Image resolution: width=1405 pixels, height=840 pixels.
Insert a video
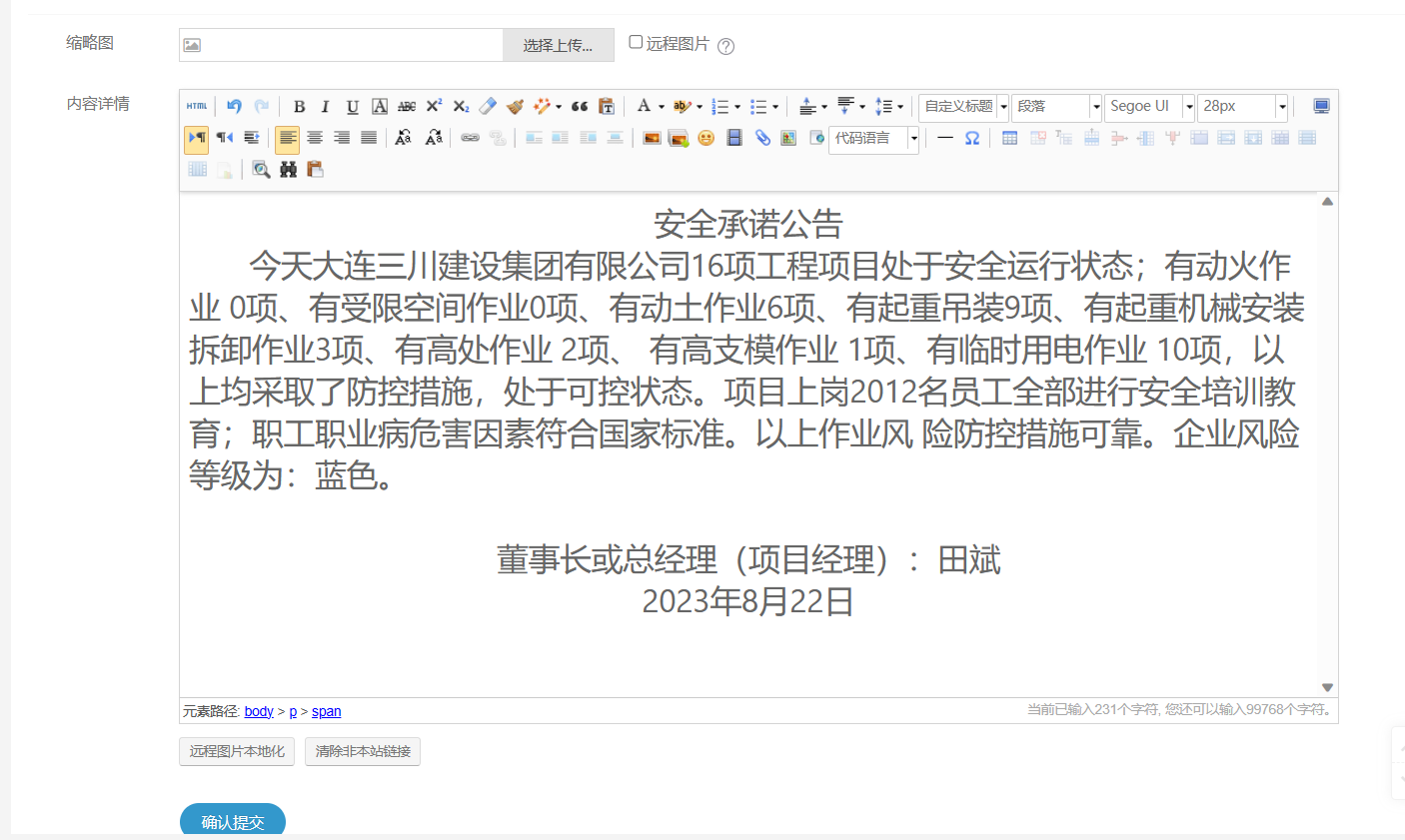(x=734, y=138)
